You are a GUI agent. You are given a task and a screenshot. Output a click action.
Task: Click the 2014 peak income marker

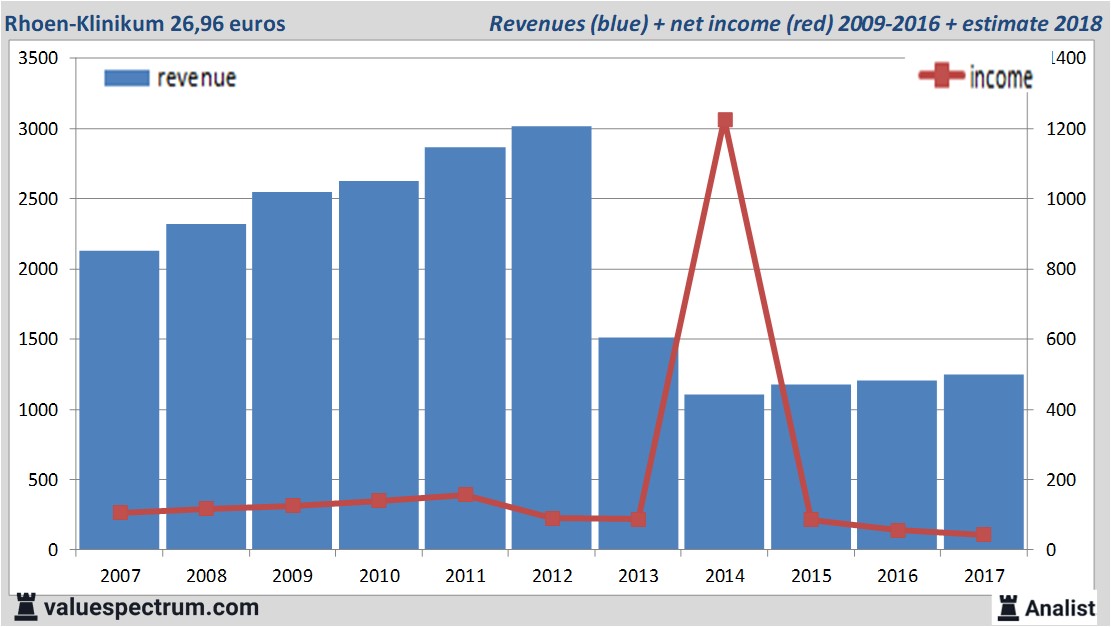725,120
